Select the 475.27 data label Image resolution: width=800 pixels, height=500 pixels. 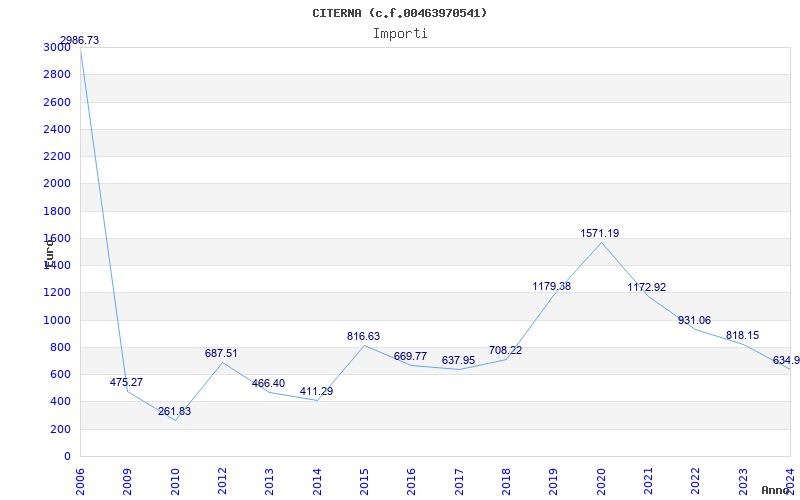[126, 382]
